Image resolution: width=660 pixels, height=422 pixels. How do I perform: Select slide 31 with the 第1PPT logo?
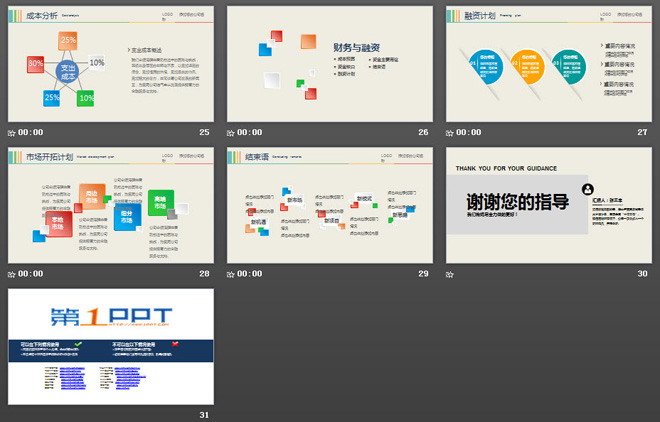point(110,346)
